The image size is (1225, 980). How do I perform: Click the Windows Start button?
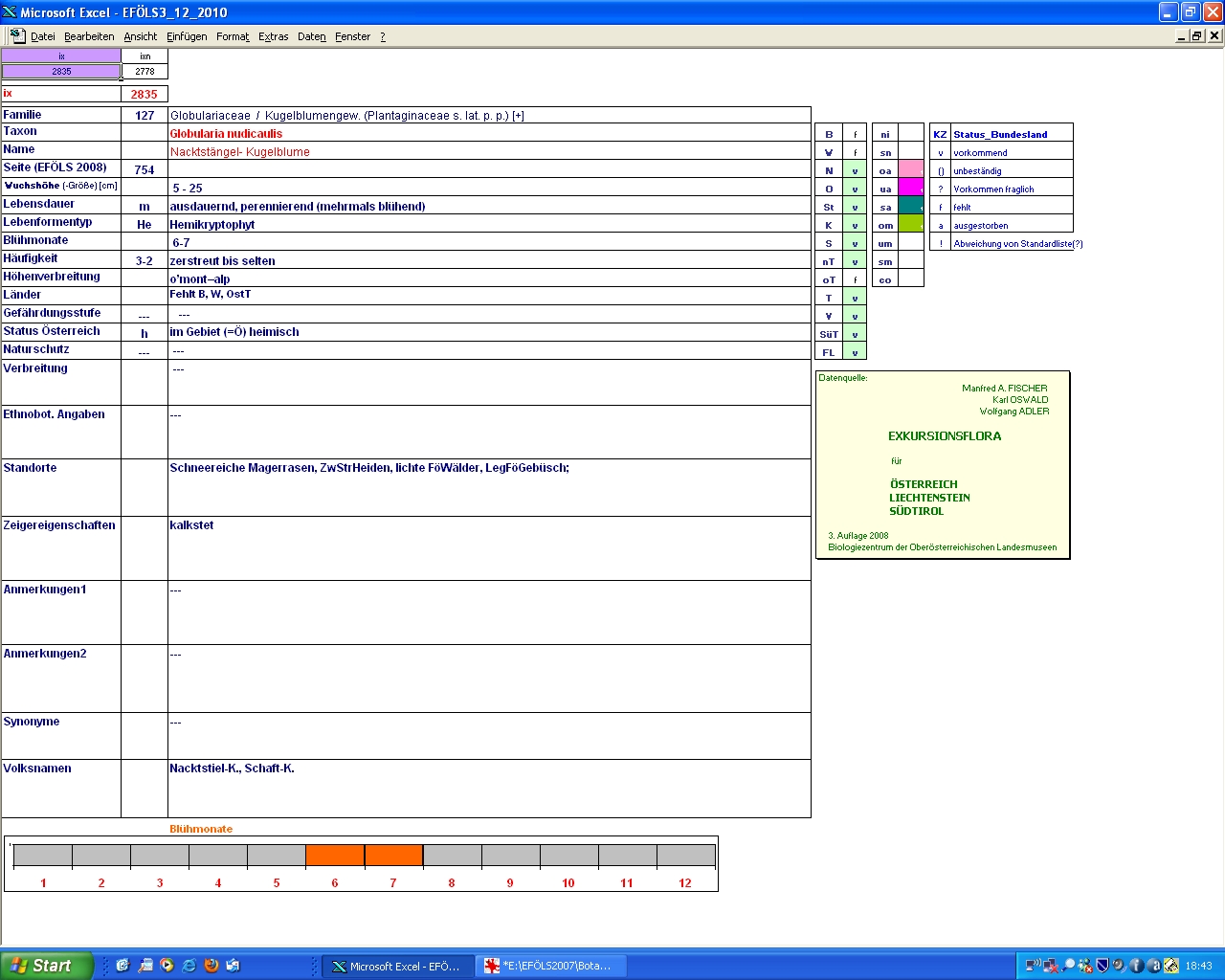[x=47, y=966]
